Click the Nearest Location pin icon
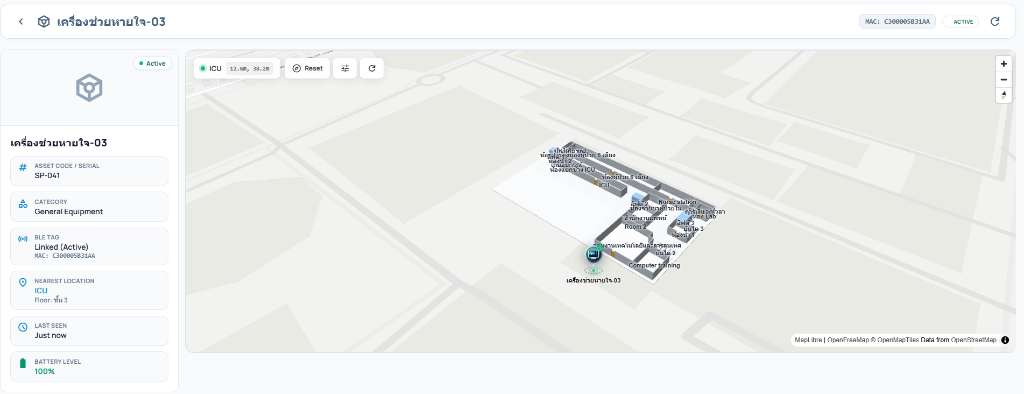Screen dimensions: 1024x394 click(x=23, y=282)
